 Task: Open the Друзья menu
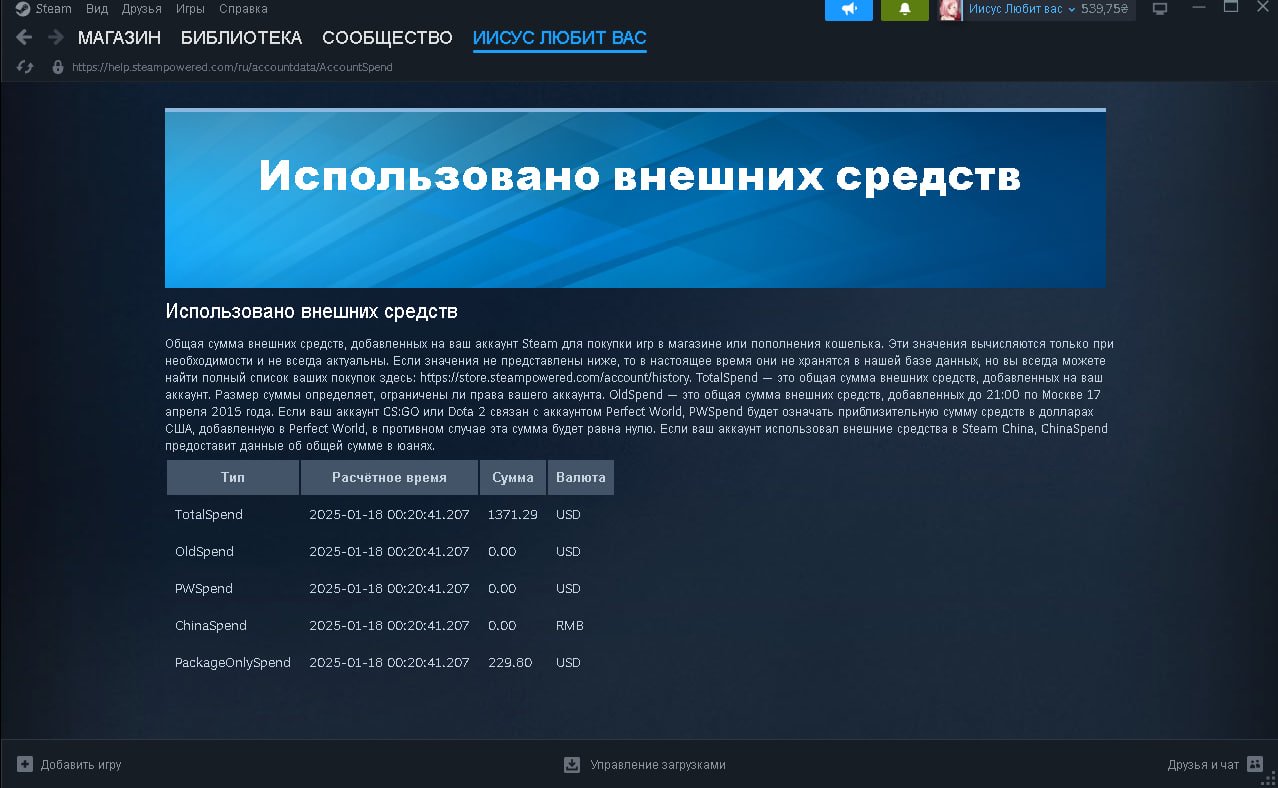pos(141,9)
